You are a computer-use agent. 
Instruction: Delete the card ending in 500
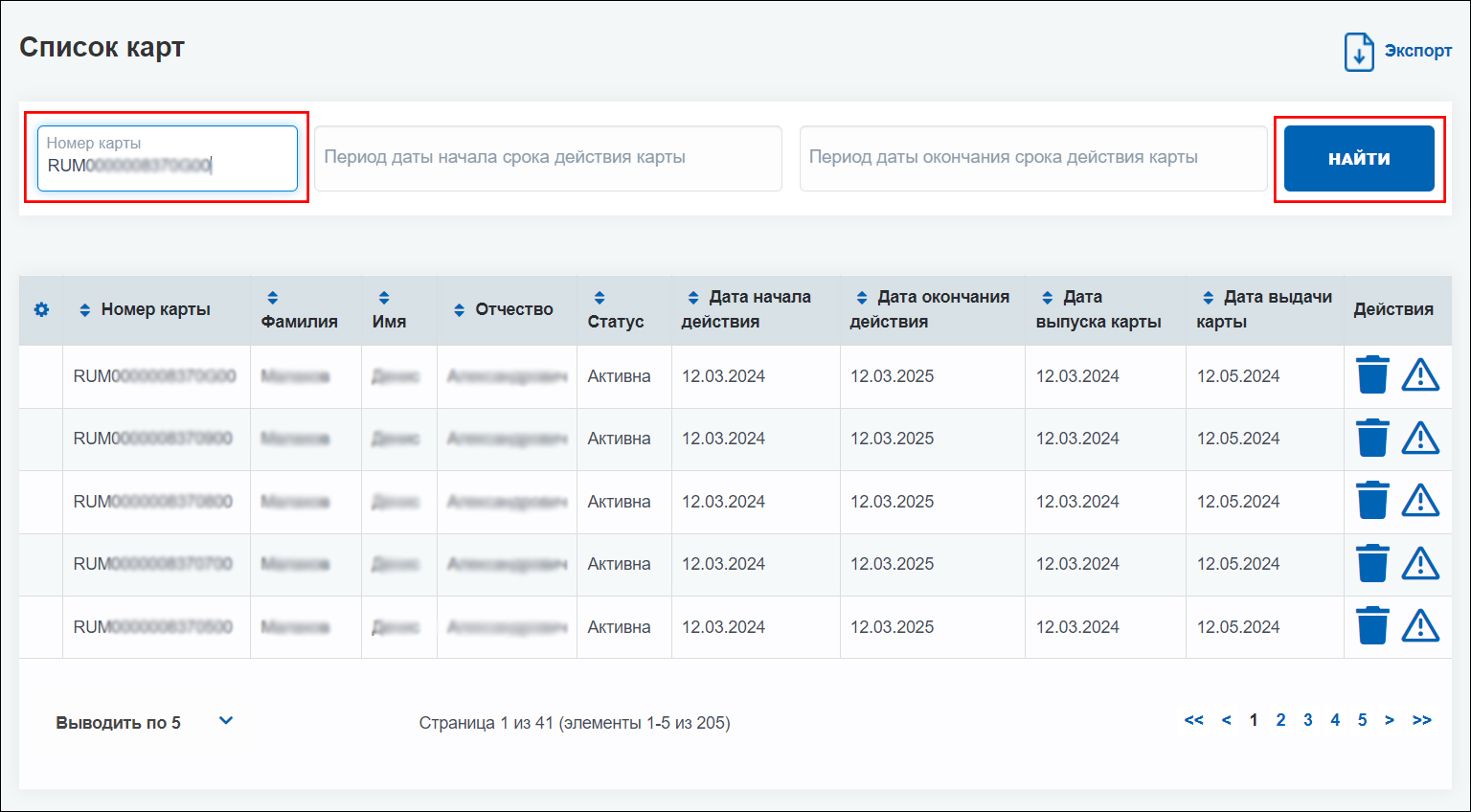tap(1372, 626)
